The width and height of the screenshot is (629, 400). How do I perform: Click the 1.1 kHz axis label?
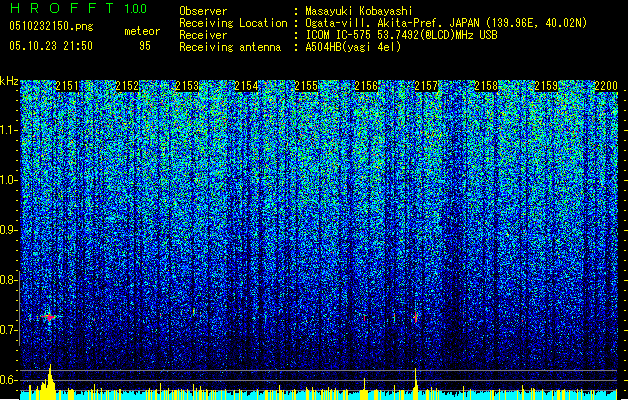[8, 130]
